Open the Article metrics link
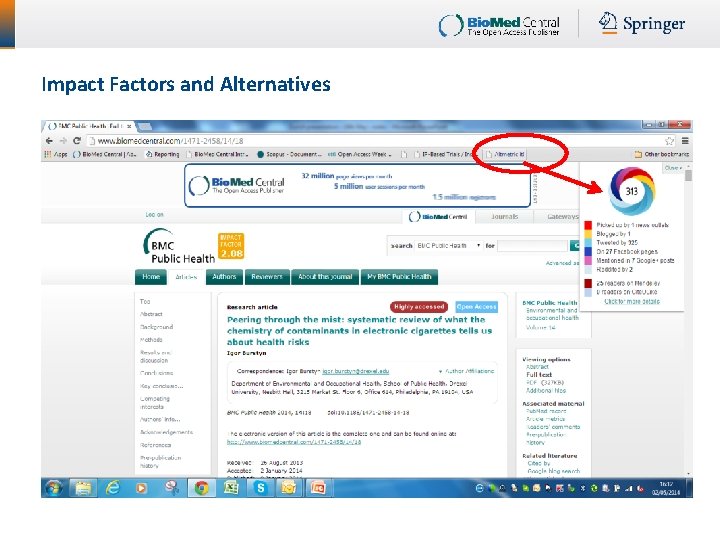720x540 pixels. pos(546,419)
